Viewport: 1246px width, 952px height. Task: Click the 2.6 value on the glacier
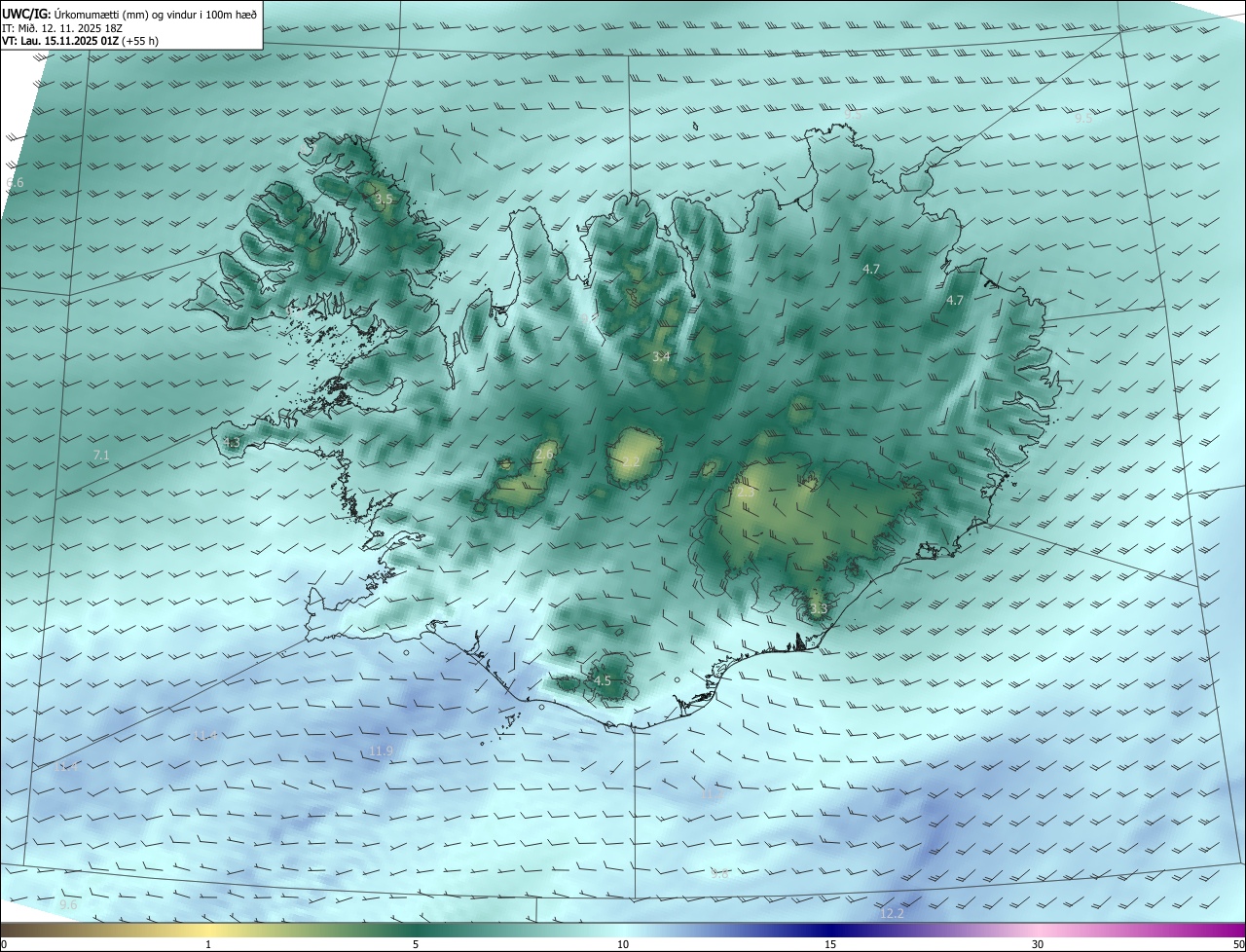click(x=544, y=455)
